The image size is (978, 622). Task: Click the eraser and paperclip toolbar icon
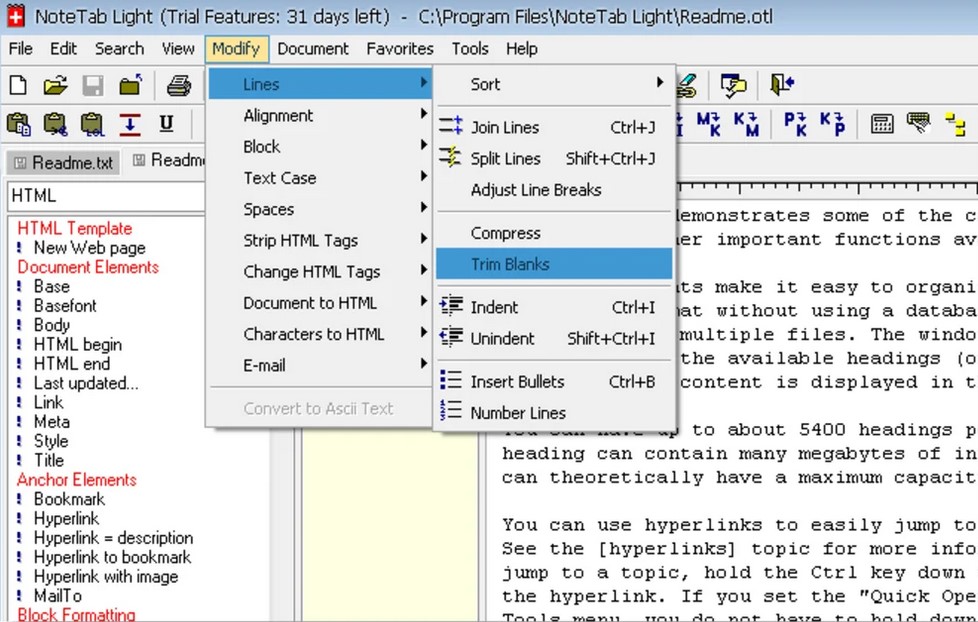click(686, 85)
